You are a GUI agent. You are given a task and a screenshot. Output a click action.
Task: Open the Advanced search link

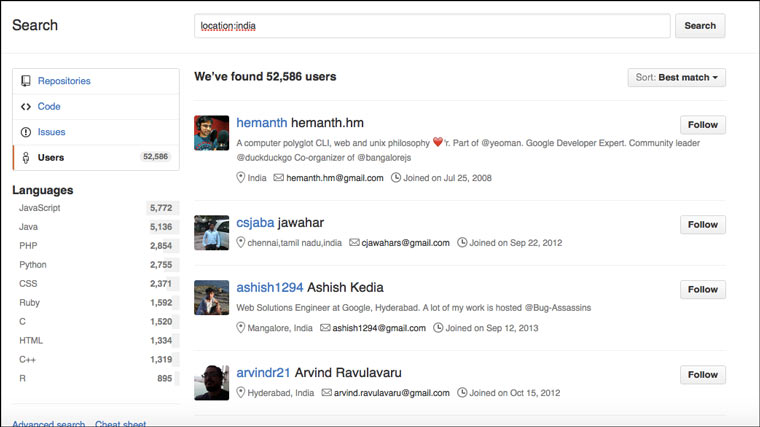click(48, 423)
